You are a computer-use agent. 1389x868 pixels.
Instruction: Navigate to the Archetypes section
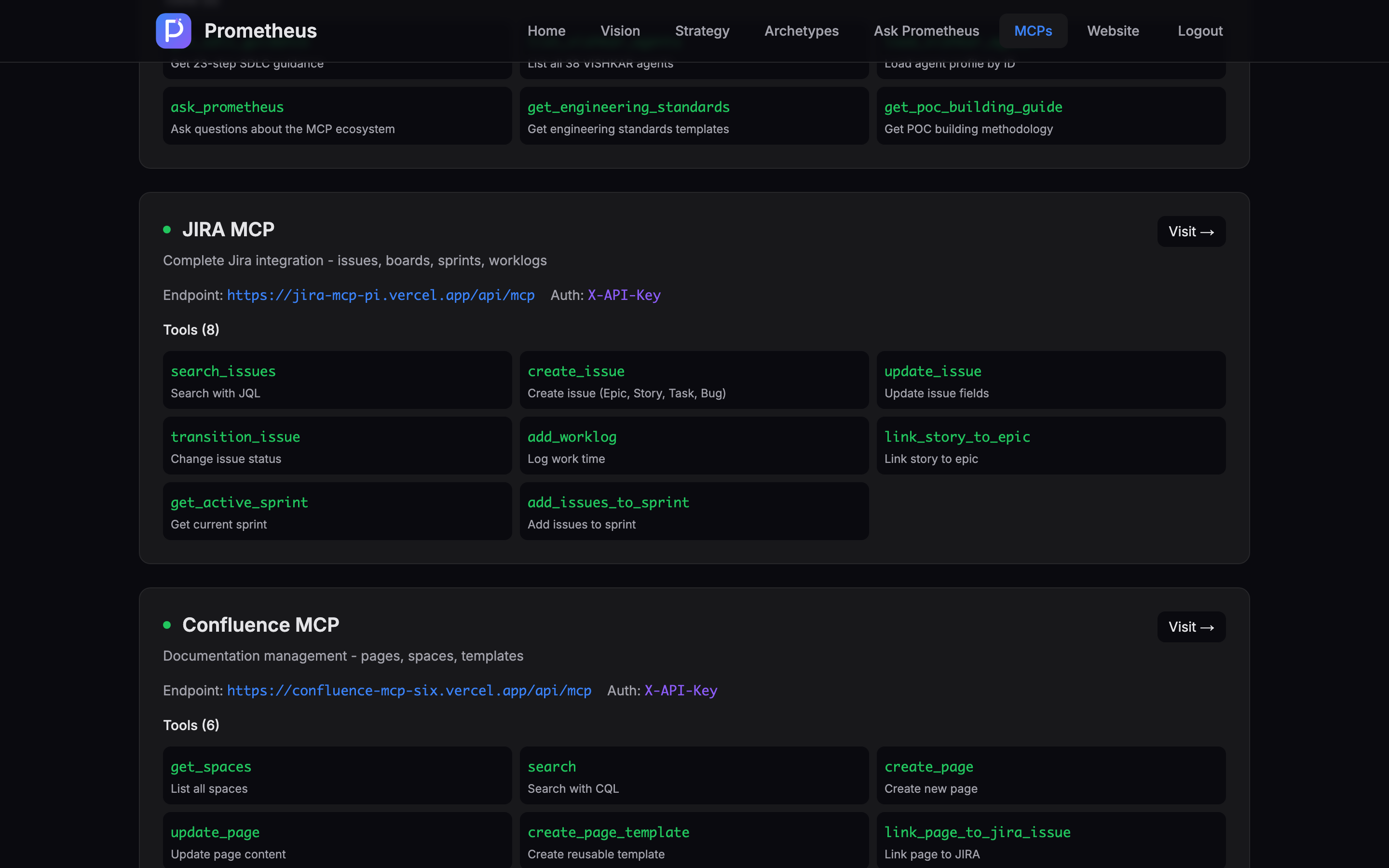[x=802, y=31]
